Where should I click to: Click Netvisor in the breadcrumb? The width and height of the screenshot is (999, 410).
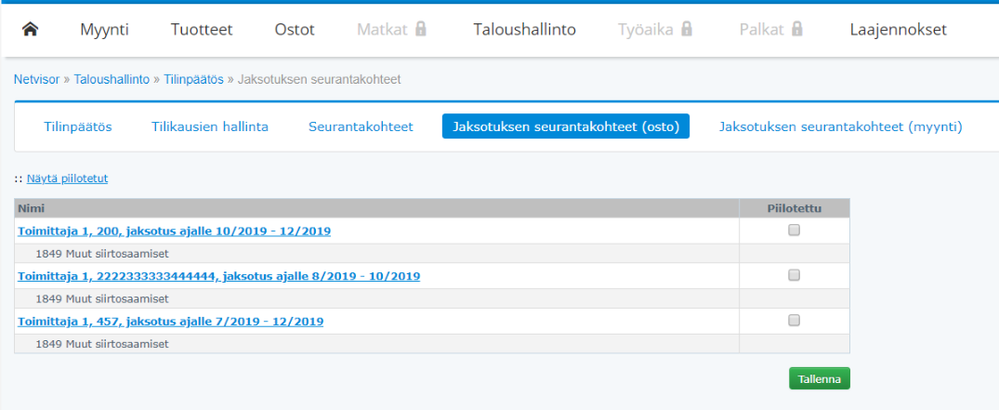(36, 78)
